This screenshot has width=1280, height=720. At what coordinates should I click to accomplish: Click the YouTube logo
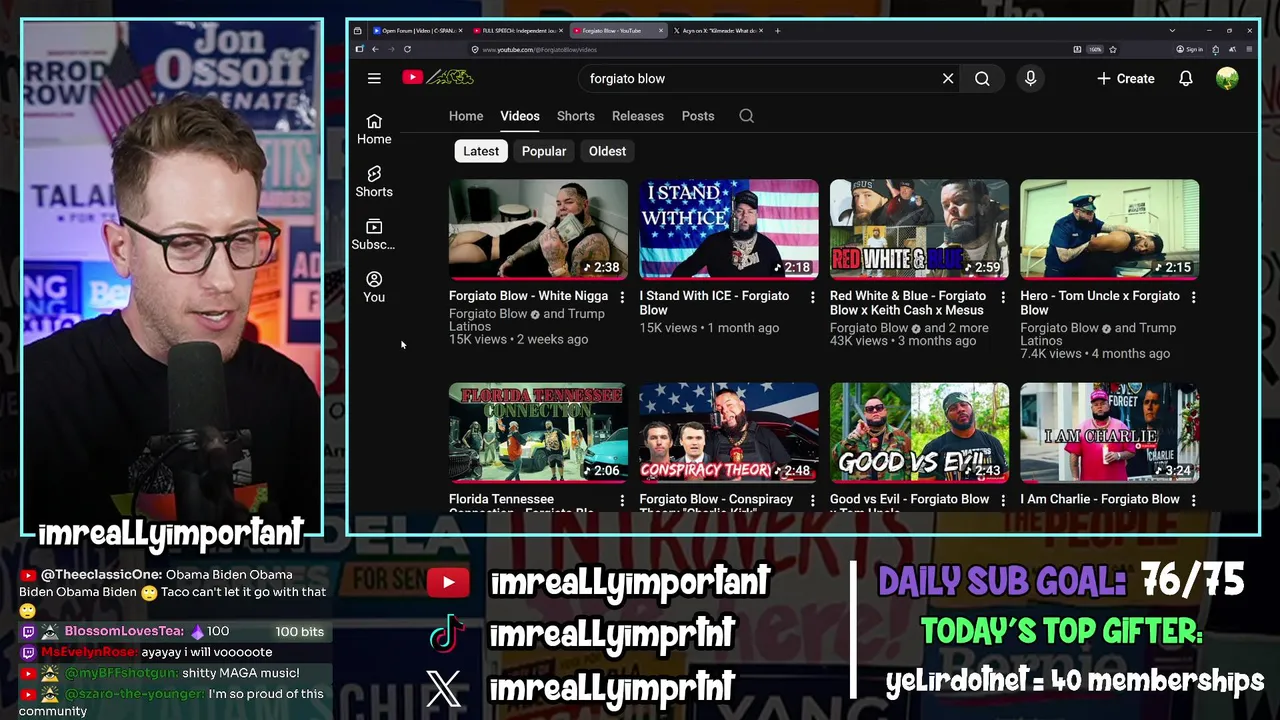click(x=437, y=78)
